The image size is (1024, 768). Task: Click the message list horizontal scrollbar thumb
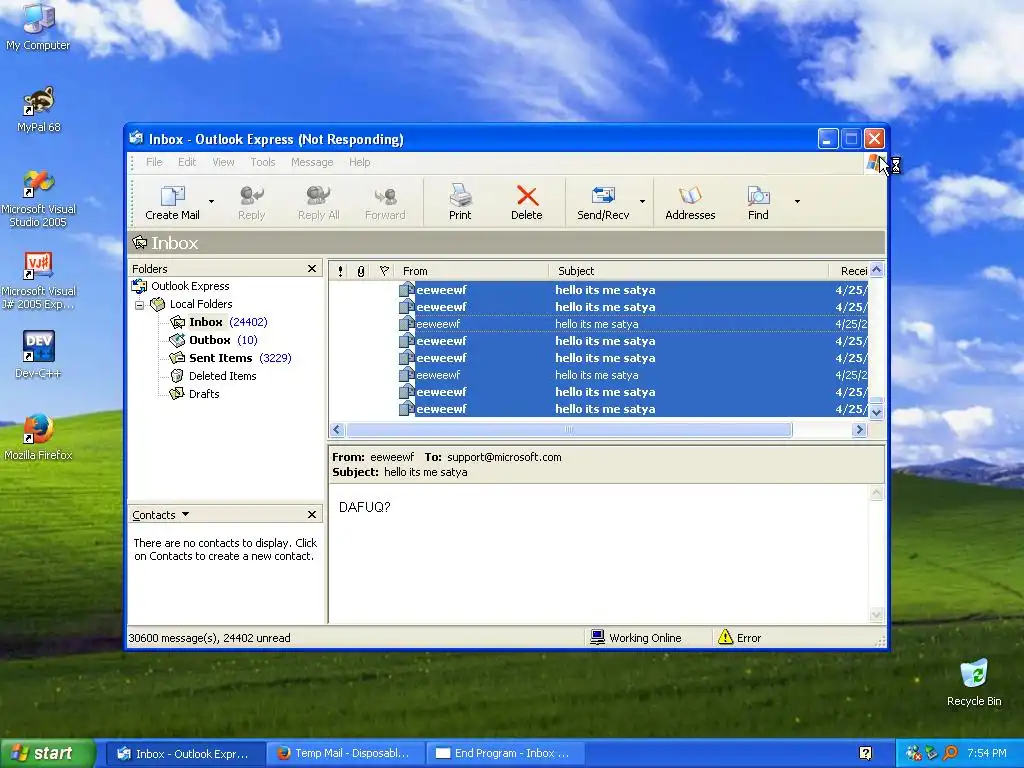tap(569, 430)
